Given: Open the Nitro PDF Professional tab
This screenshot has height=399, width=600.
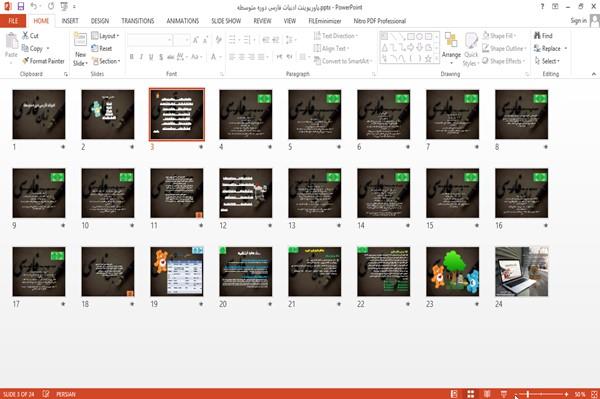Looking at the screenshot, I should [380, 21].
